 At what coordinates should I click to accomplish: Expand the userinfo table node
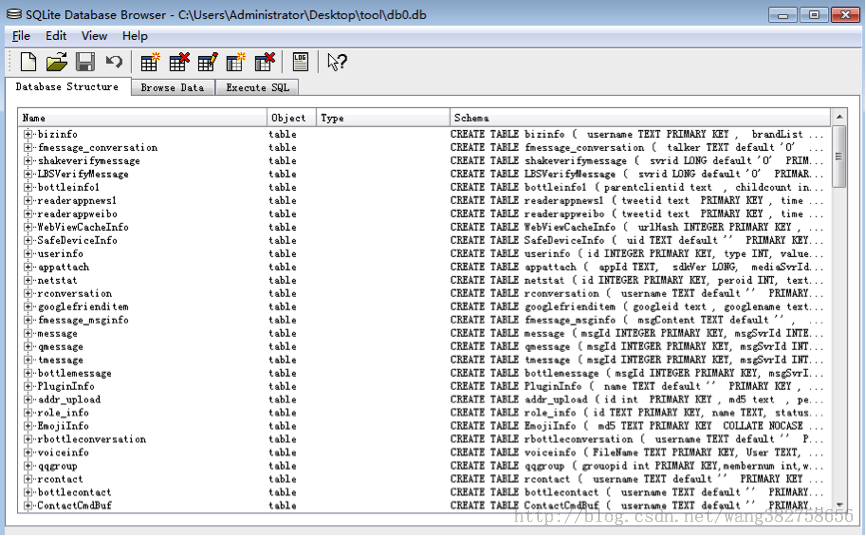pyautogui.click(x=28, y=254)
